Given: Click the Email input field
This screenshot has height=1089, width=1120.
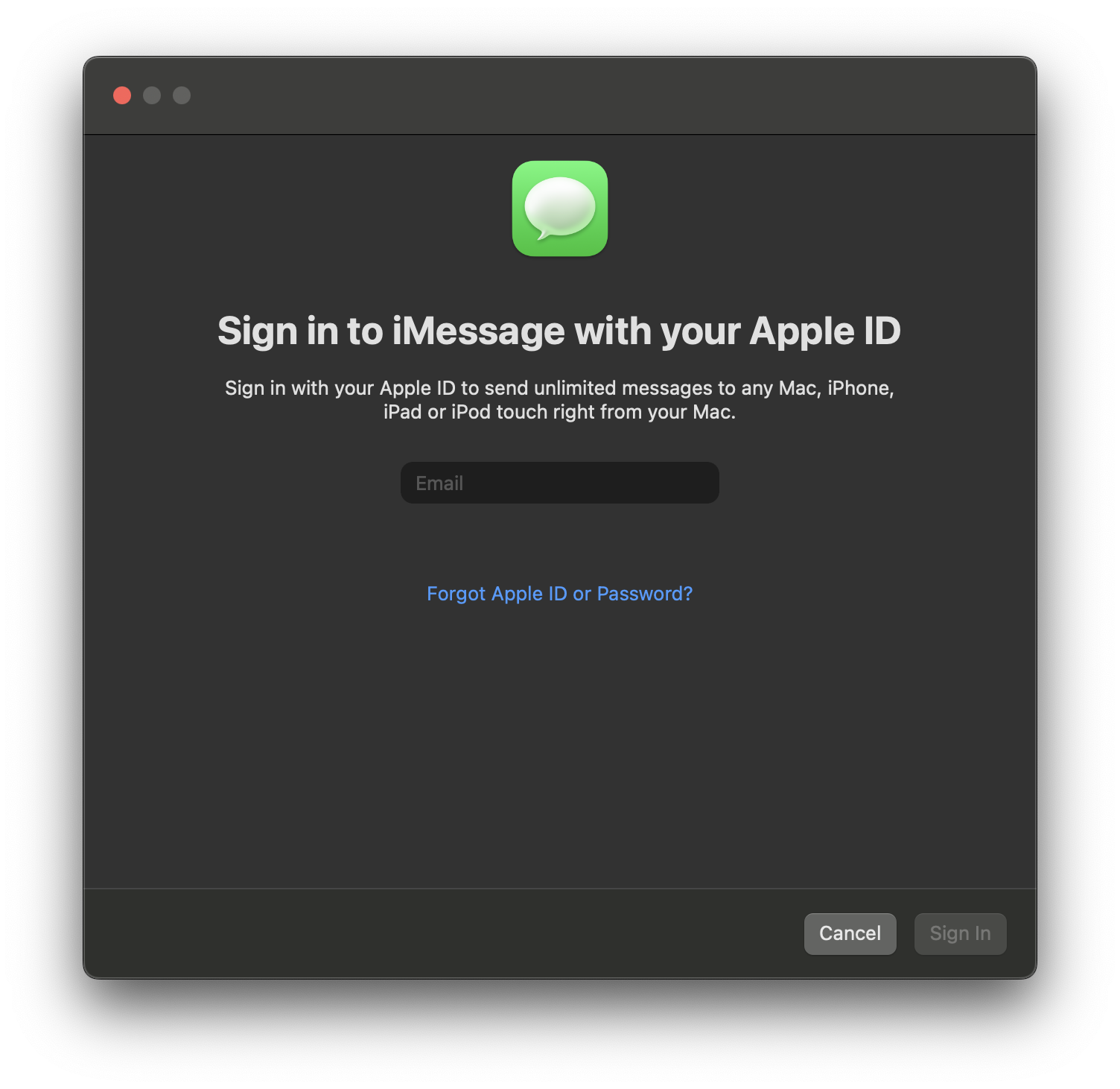Looking at the screenshot, I should pyautogui.click(x=560, y=483).
